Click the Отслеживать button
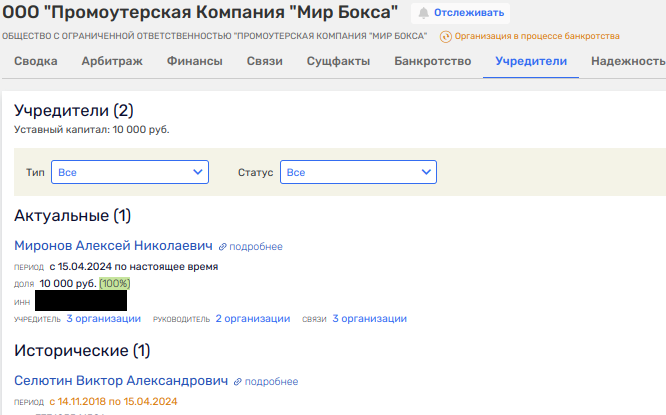Screen dimensions: 666x415 click(460, 13)
